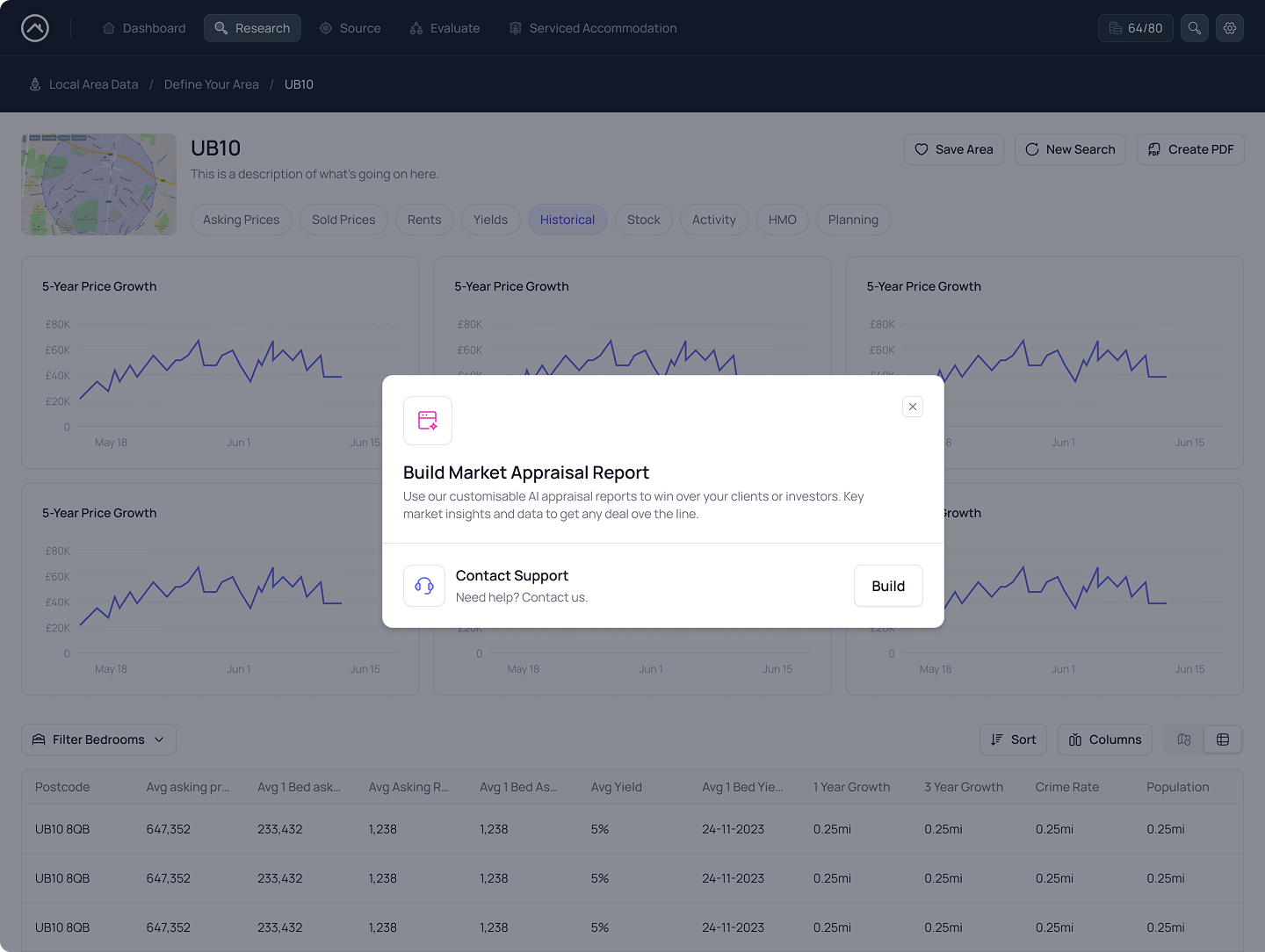Click the Population column header
The width and height of the screenshot is (1265, 952).
coord(1178,787)
